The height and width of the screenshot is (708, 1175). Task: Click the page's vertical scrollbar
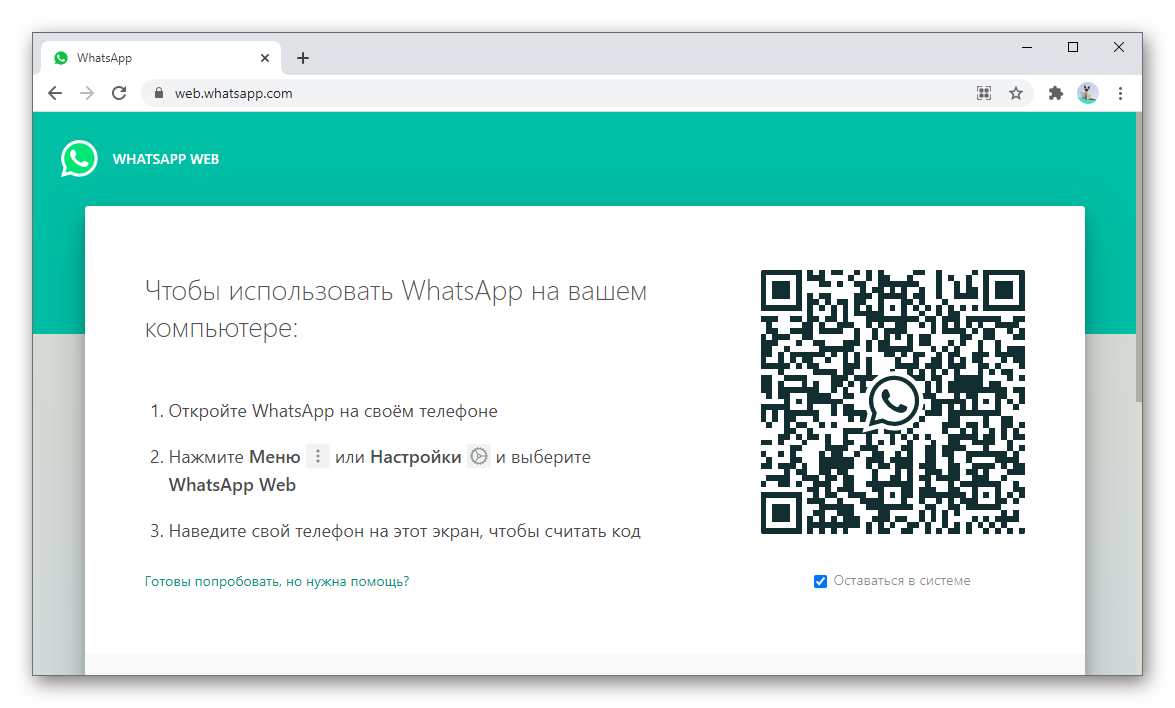point(1138,257)
